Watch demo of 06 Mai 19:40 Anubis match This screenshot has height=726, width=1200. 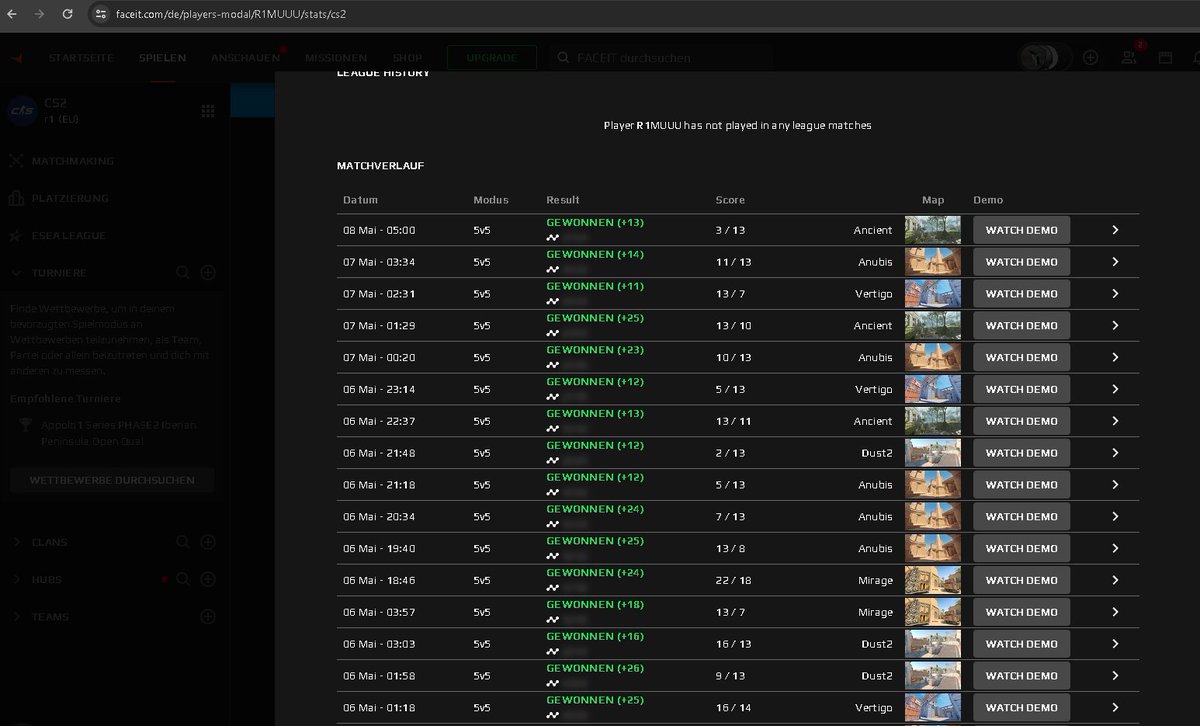coord(1021,548)
